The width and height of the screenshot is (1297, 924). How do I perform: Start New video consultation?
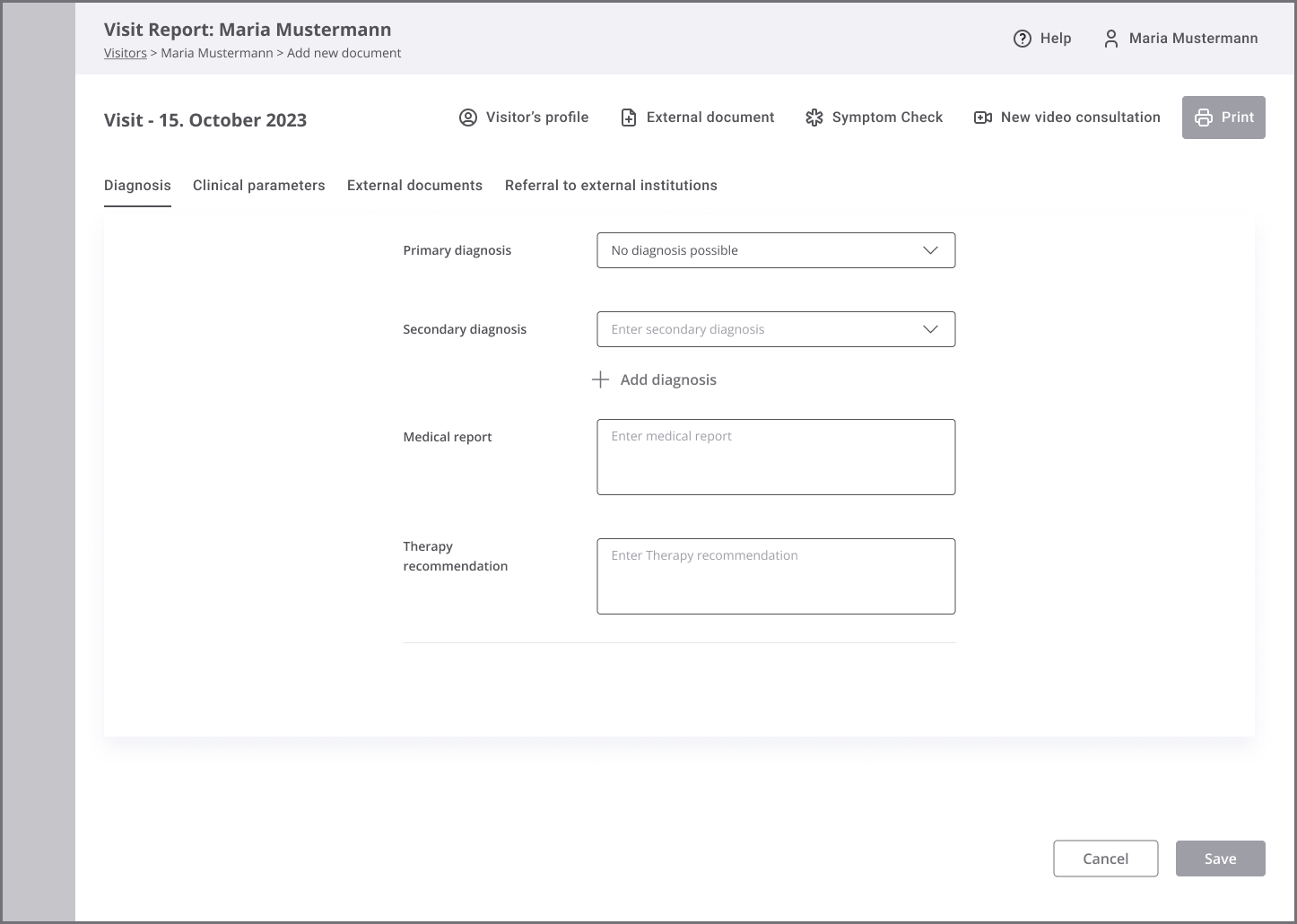click(x=1080, y=118)
